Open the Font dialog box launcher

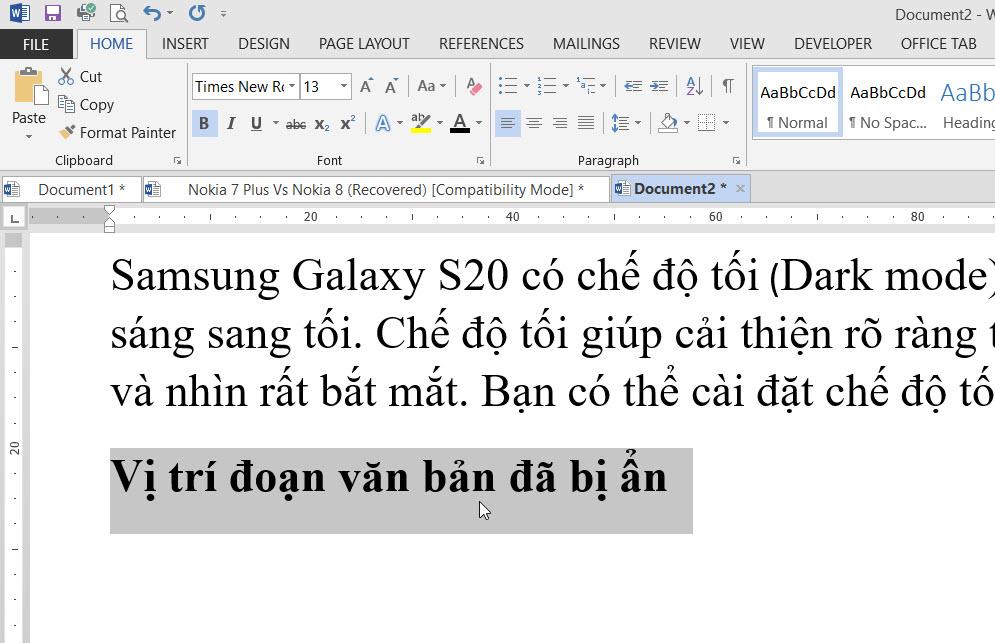(479, 160)
